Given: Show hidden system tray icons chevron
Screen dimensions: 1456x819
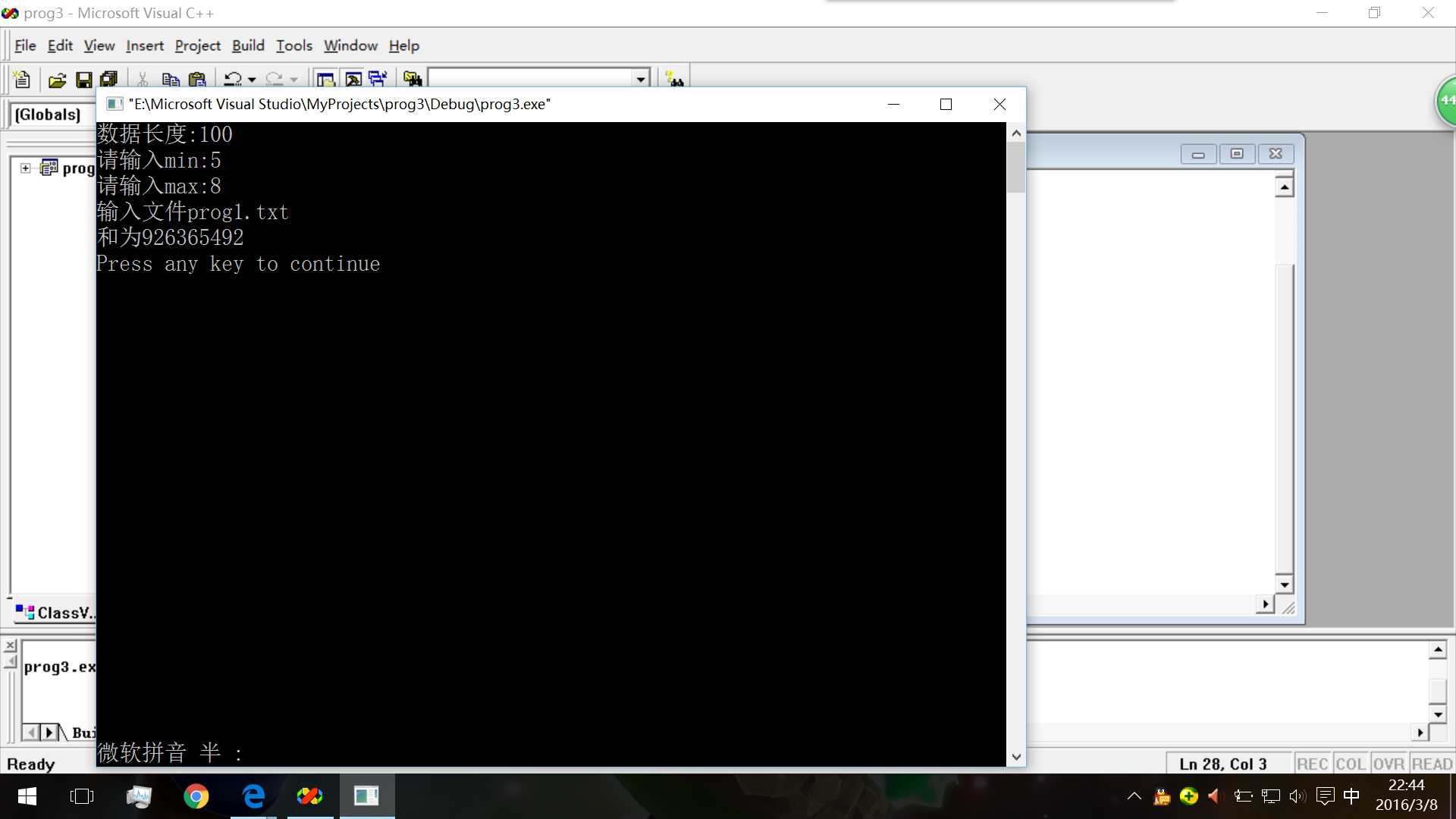Looking at the screenshot, I should point(1134,796).
